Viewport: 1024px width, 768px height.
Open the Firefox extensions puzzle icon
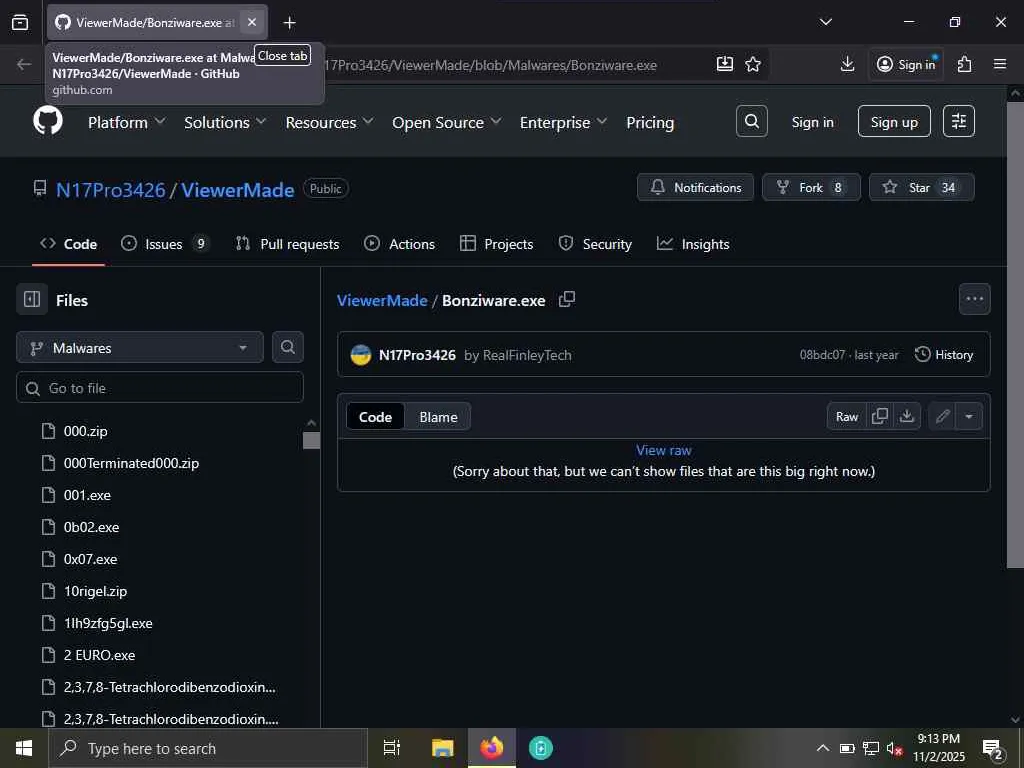[x=965, y=64]
